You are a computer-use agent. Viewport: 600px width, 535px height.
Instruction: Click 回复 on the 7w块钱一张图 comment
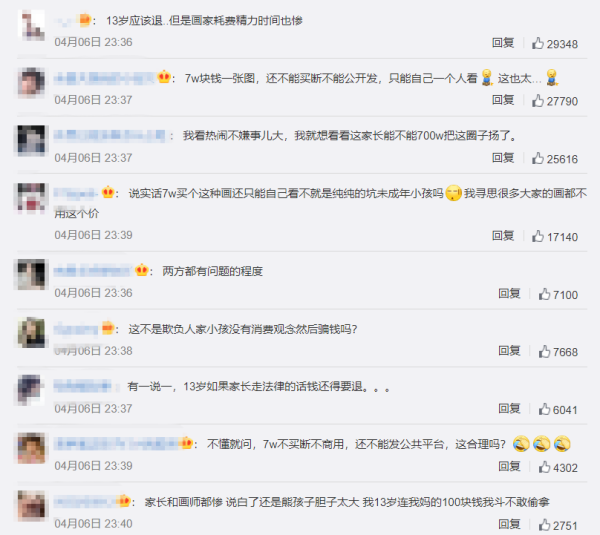tap(503, 100)
